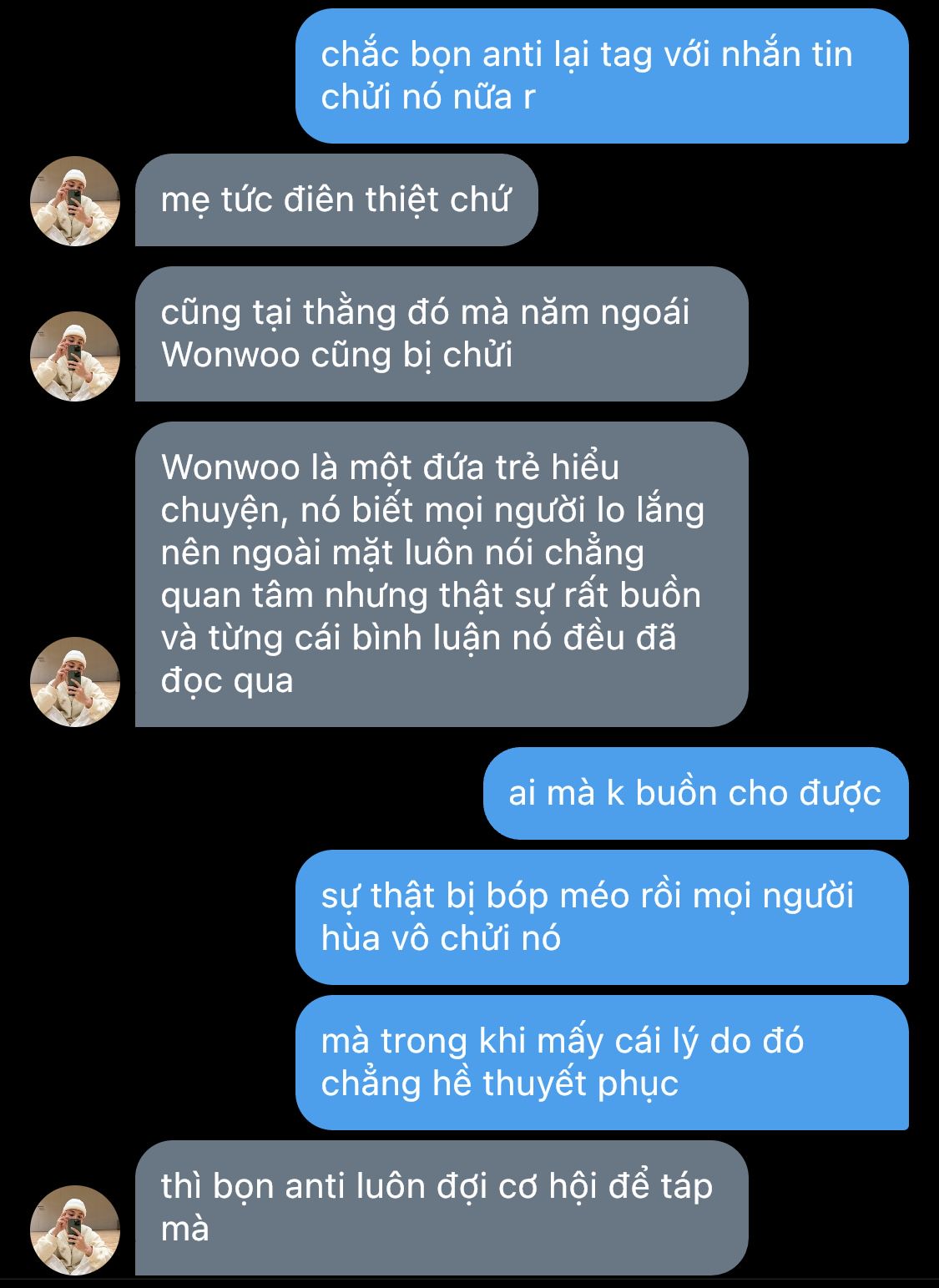The width and height of the screenshot is (939, 1288).
Task: Tap "chẳng hề thuyết phục" text line
Action: coord(500,1084)
